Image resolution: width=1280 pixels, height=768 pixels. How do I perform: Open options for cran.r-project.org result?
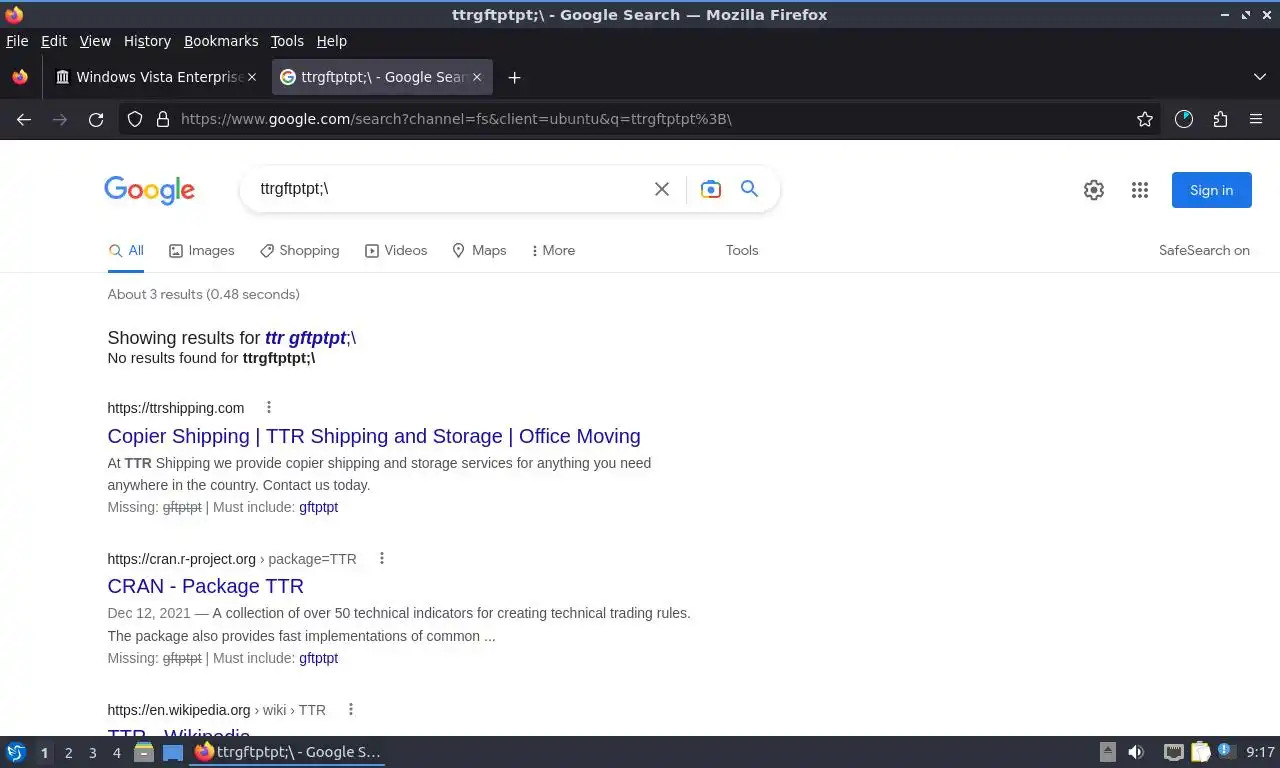pyautogui.click(x=381, y=558)
